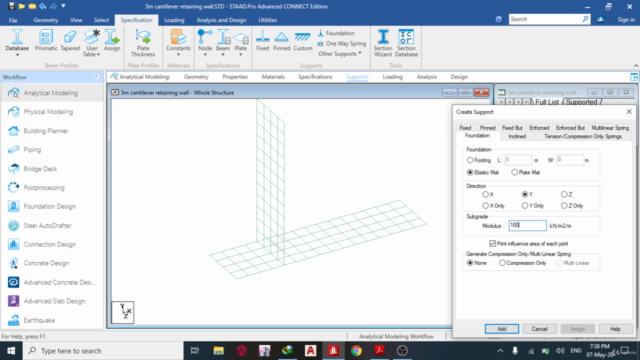The image size is (640, 360).
Task: Select the Plate Mat radio button
Action: [515, 172]
